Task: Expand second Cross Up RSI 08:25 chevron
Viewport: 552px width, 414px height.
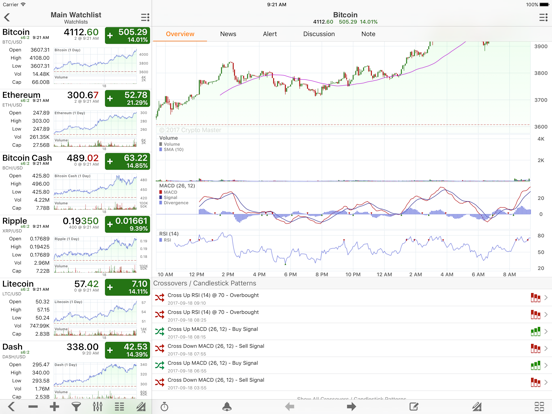Action: click(x=546, y=315)
